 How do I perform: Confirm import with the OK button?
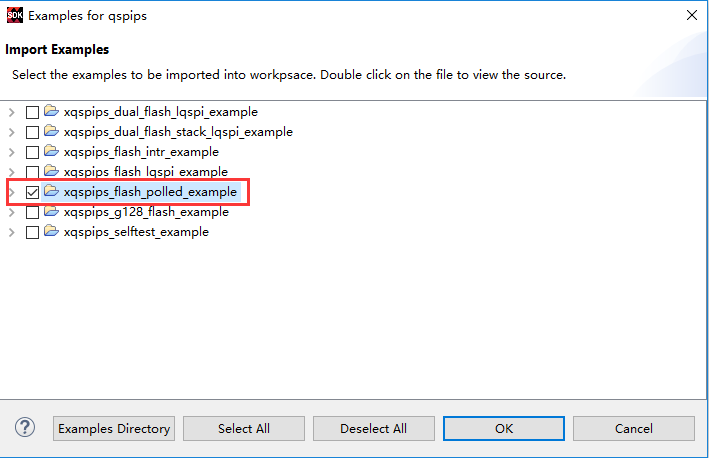(x=504, y=428)
